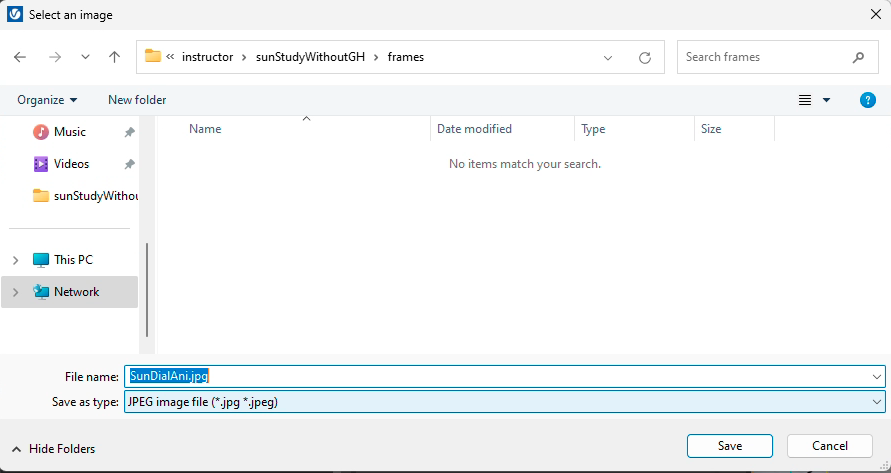Click the Cancel button
Viewport: 891px width, 473px height.
click(830, 446)
